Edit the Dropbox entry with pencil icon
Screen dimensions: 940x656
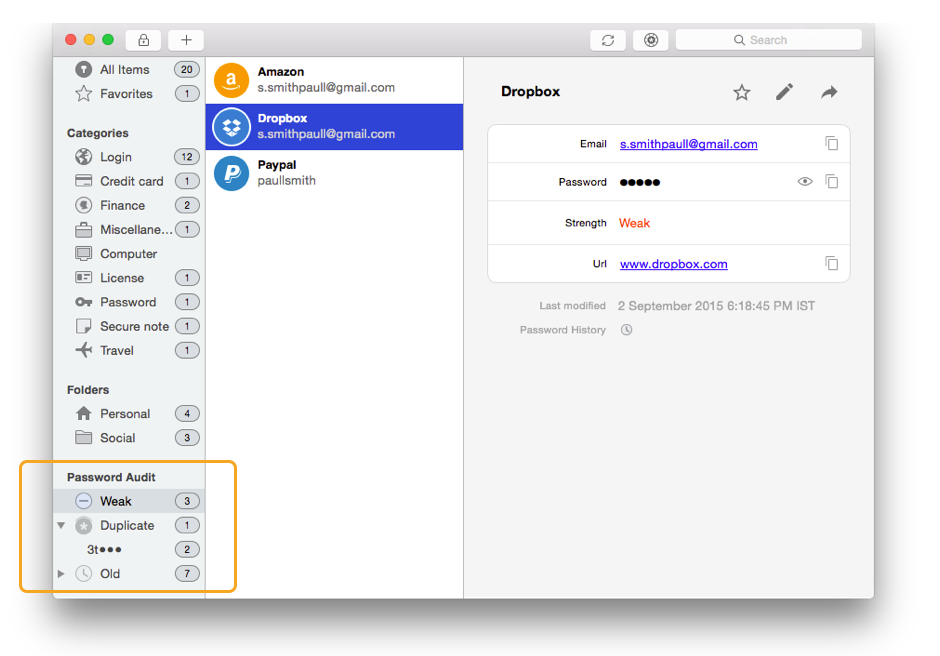pos(785,92)
